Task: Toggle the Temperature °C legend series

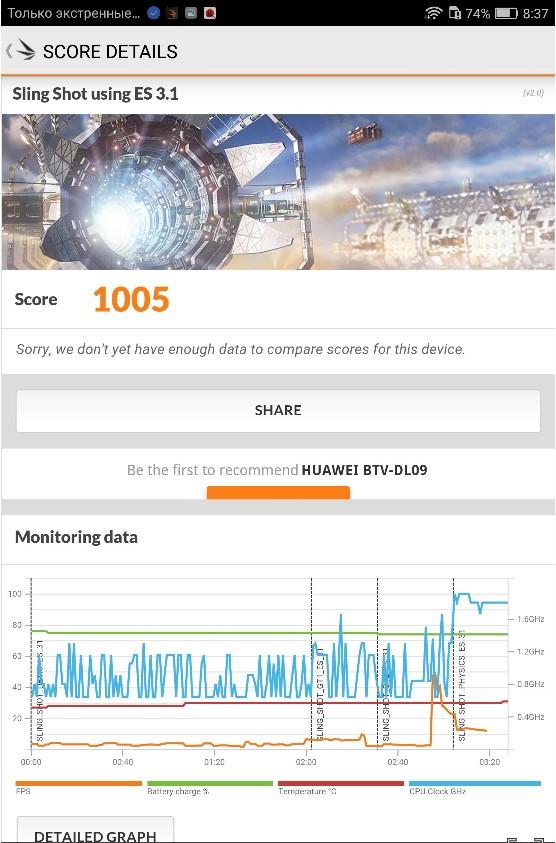Action: (x=340, y=788)
